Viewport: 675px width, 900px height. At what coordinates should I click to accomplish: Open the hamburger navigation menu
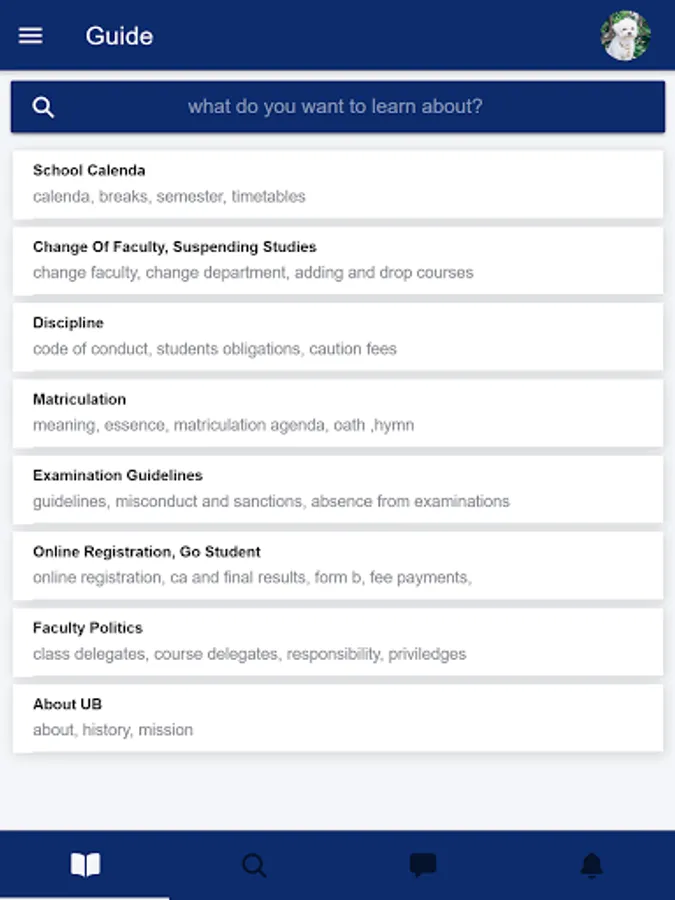point(31,36)
